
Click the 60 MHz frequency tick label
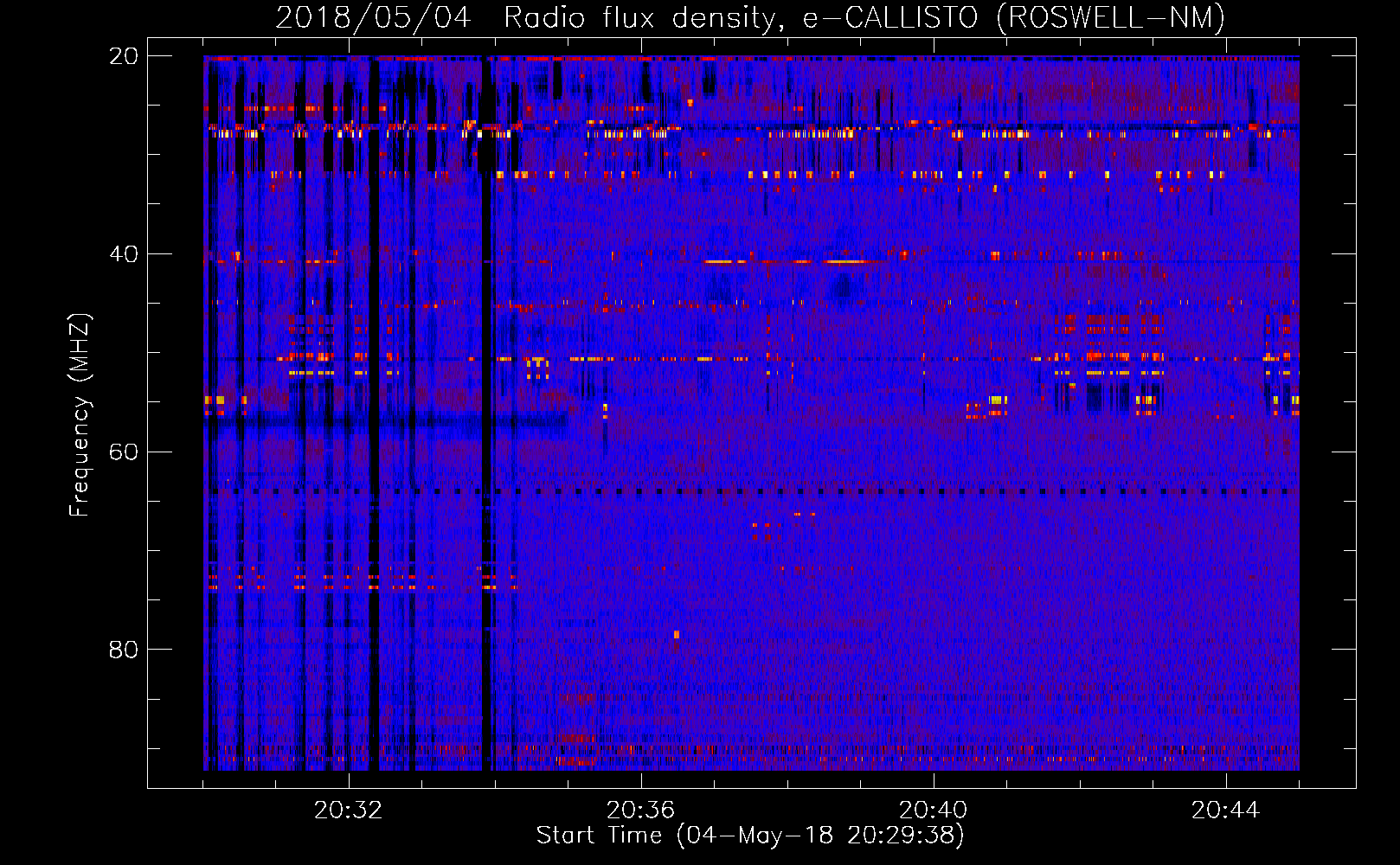pos(124,452)
